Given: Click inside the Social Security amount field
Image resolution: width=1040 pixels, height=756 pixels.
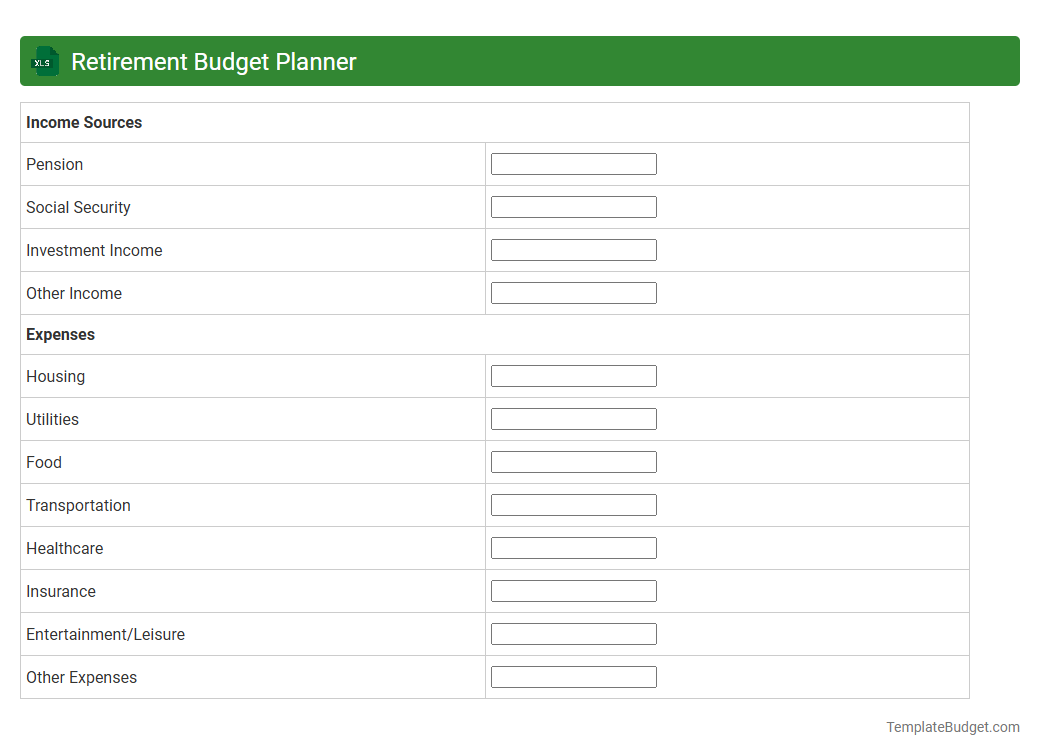Looking at the screenshot, I should (x=573, y=206).
